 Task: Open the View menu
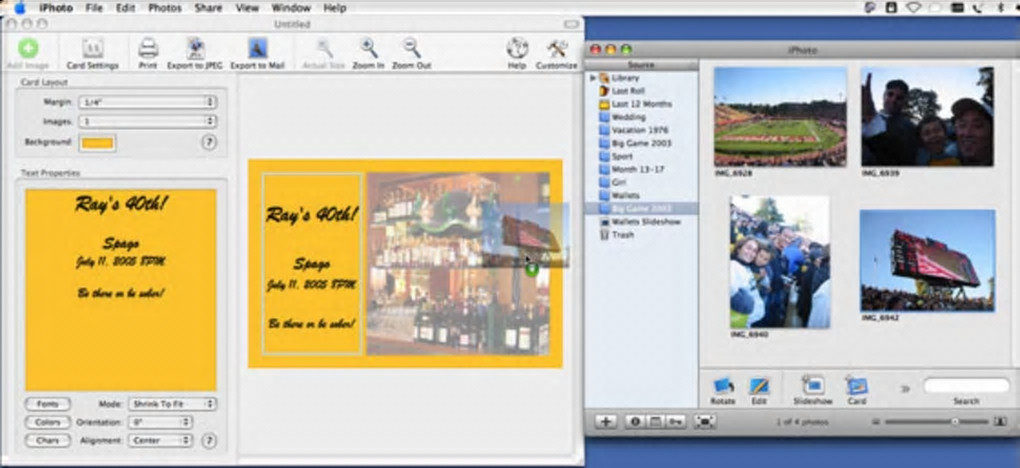point(247,8)
